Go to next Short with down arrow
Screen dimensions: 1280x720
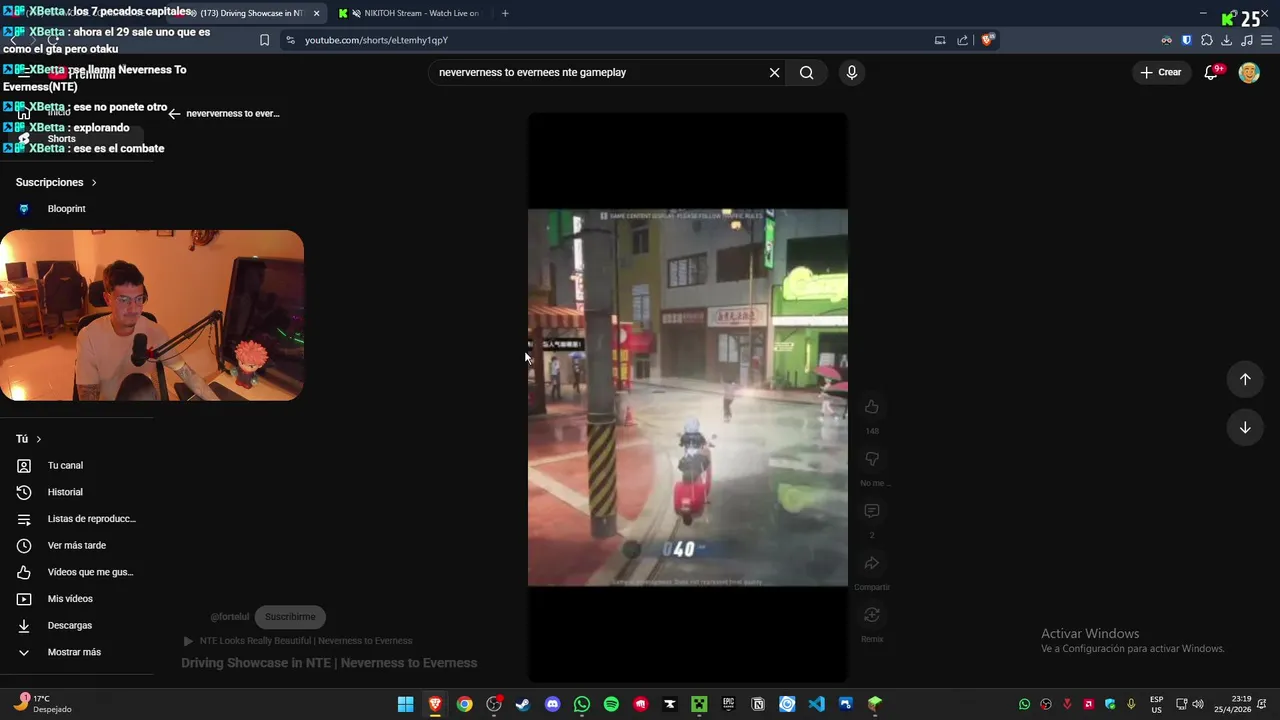pos(1245,427)
